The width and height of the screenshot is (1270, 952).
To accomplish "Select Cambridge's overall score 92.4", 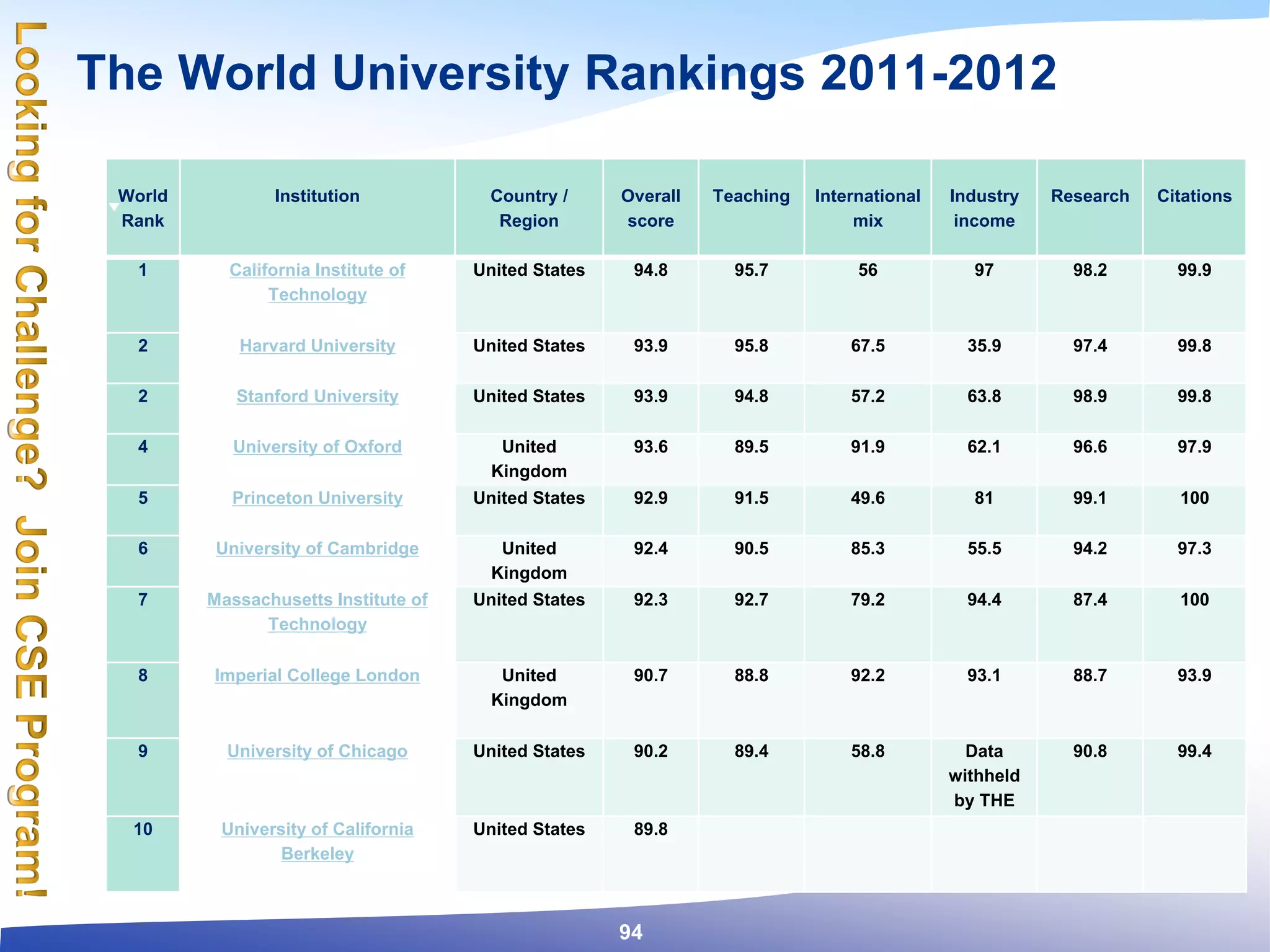I will point(651,549).
